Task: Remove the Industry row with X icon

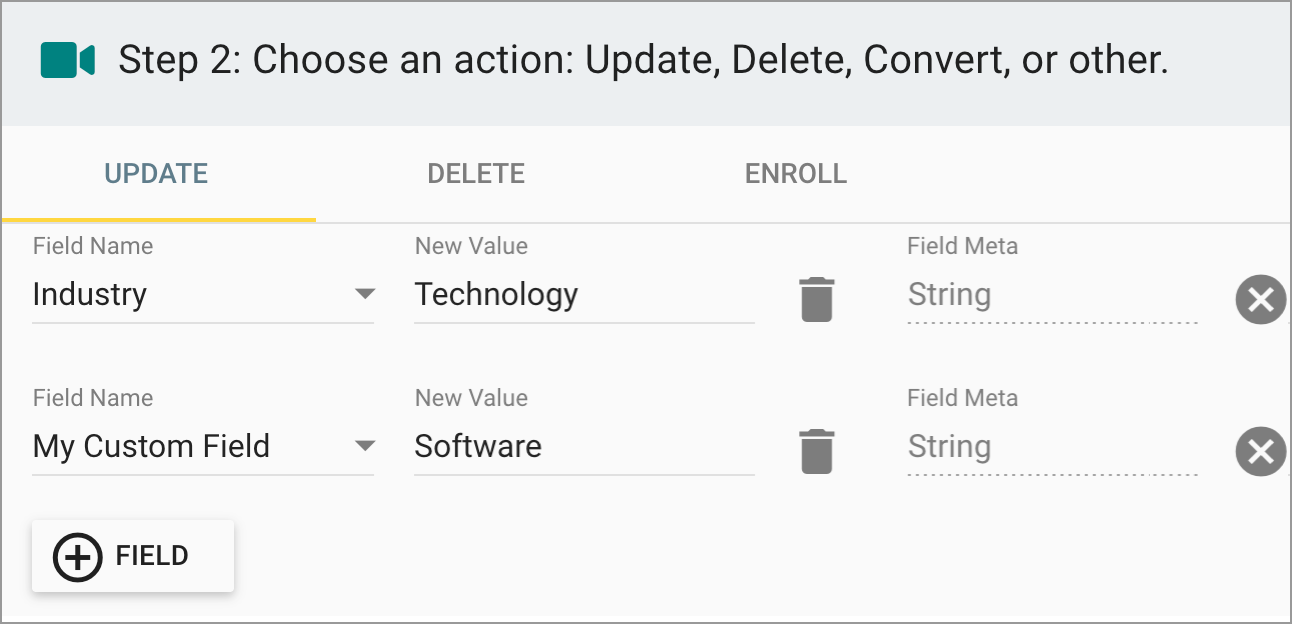Action: (1261, 300)
